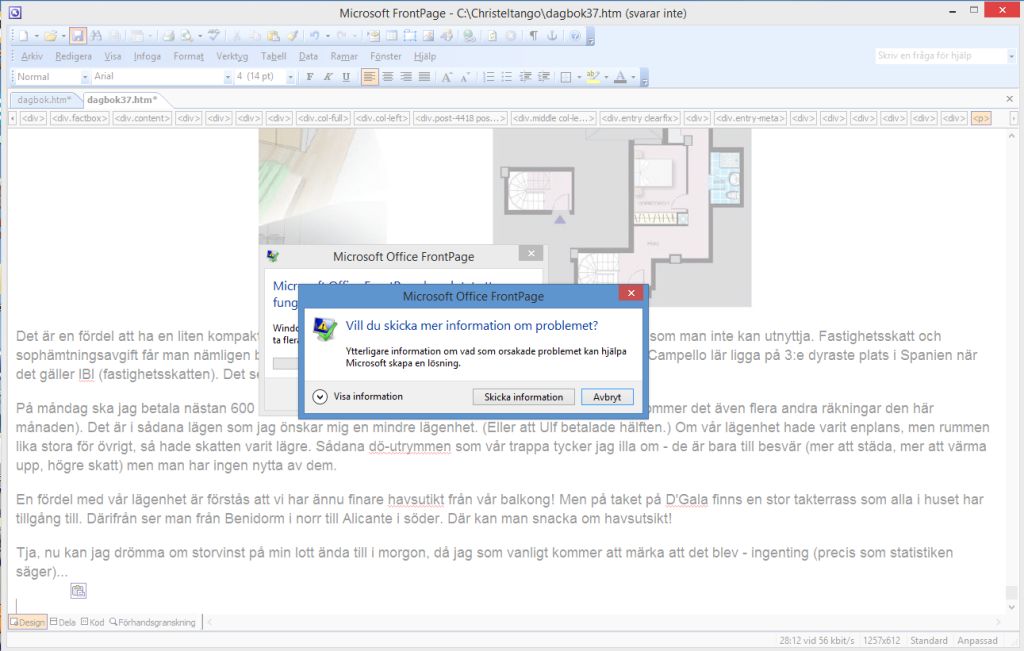Click the floor plan image in the page
Image resolution: width=1024 pixels, height=651 pixels.
coord(622,217)
